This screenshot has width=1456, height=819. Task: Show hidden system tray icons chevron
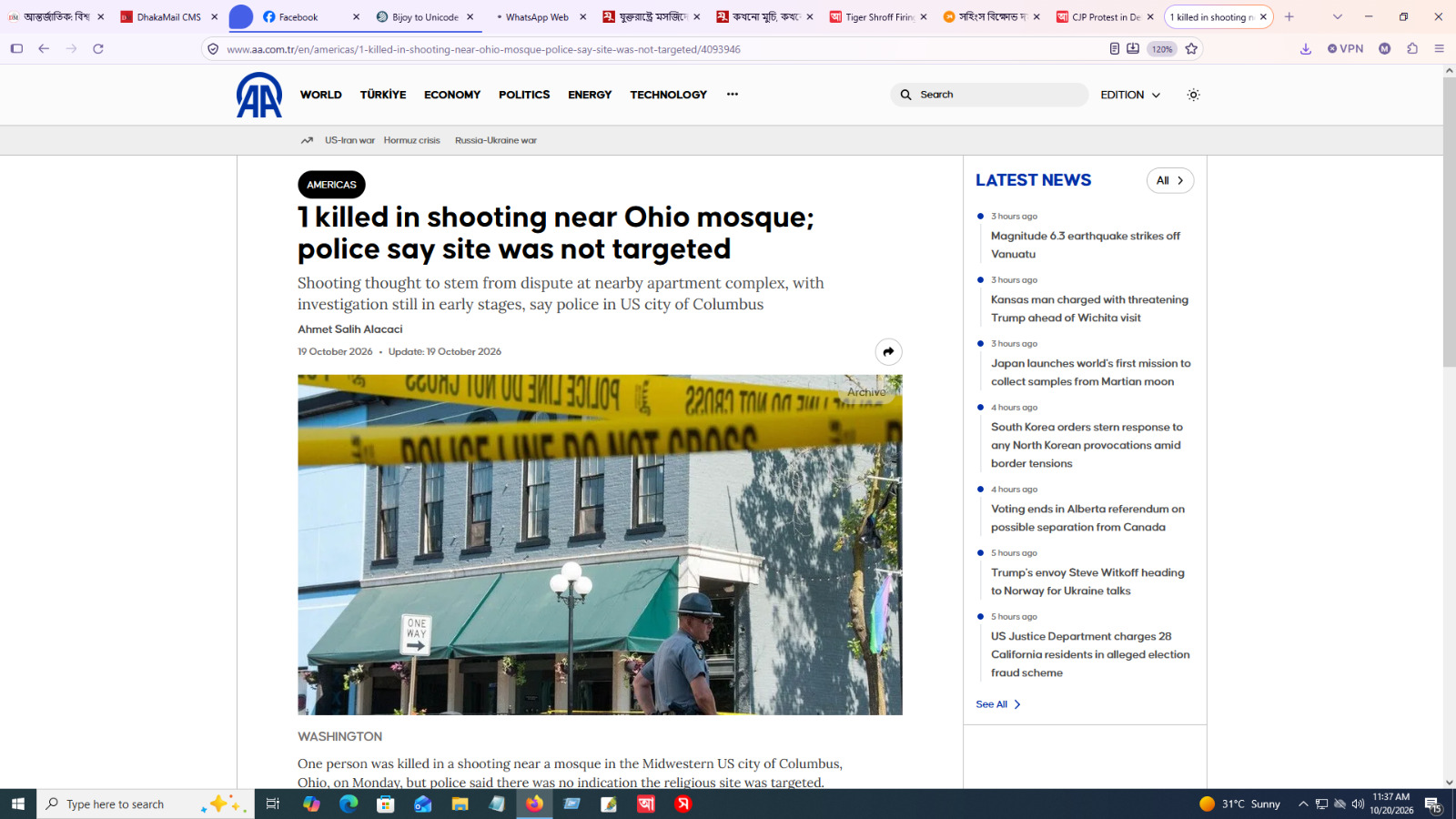click(1303, 804)
